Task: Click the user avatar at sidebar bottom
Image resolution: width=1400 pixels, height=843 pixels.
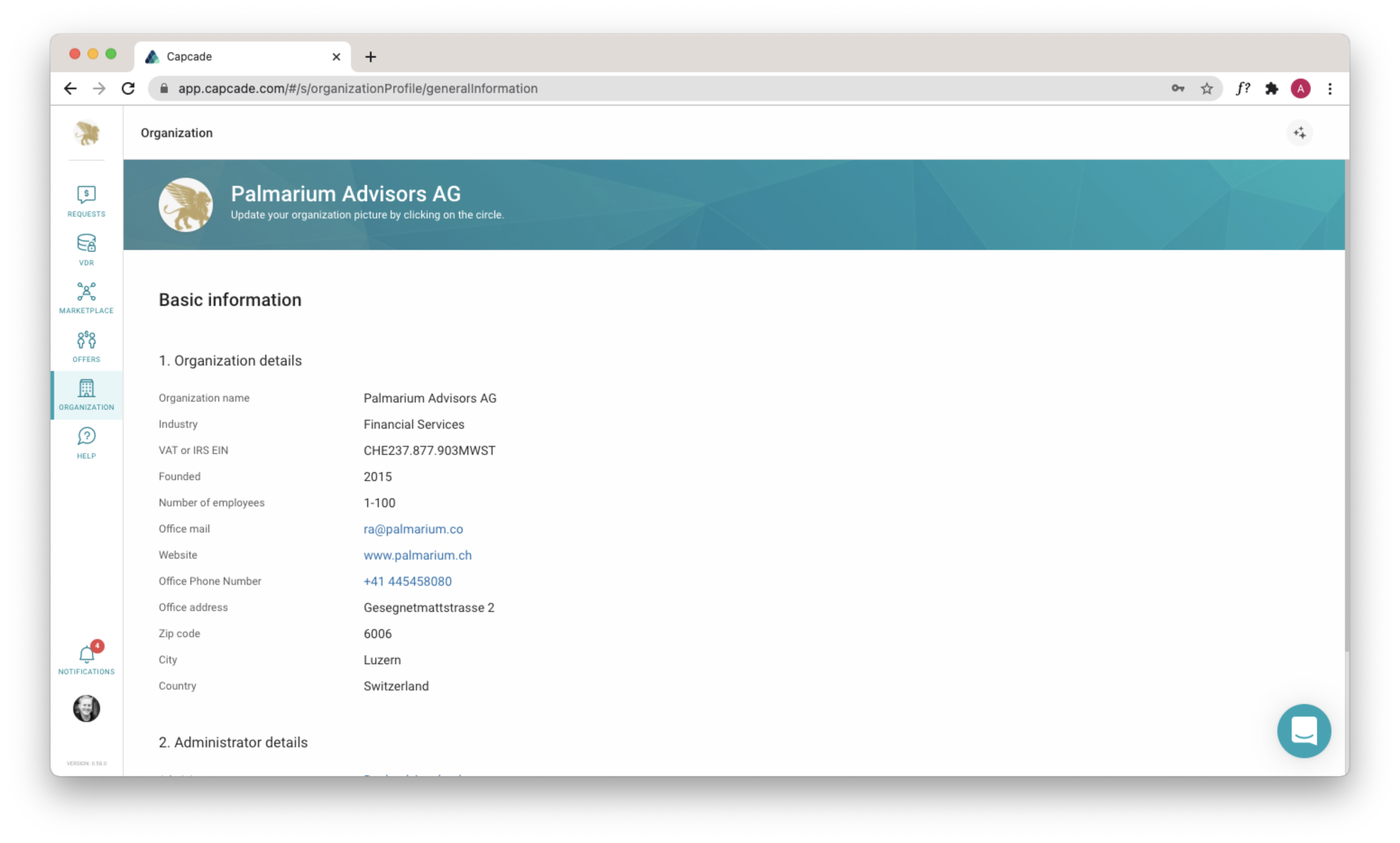Action: click(86, 708)
